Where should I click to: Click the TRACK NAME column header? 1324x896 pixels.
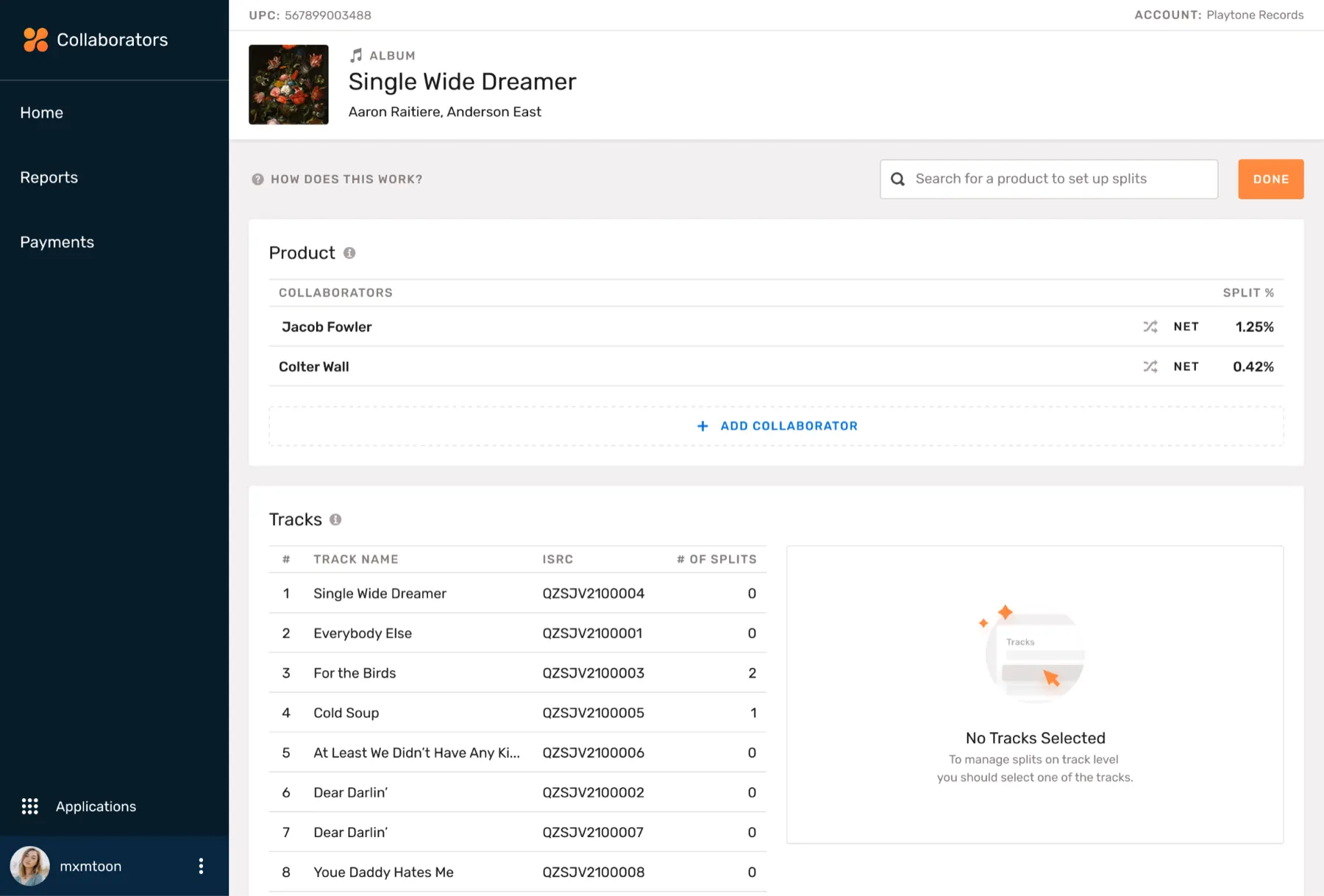(356, 559)
